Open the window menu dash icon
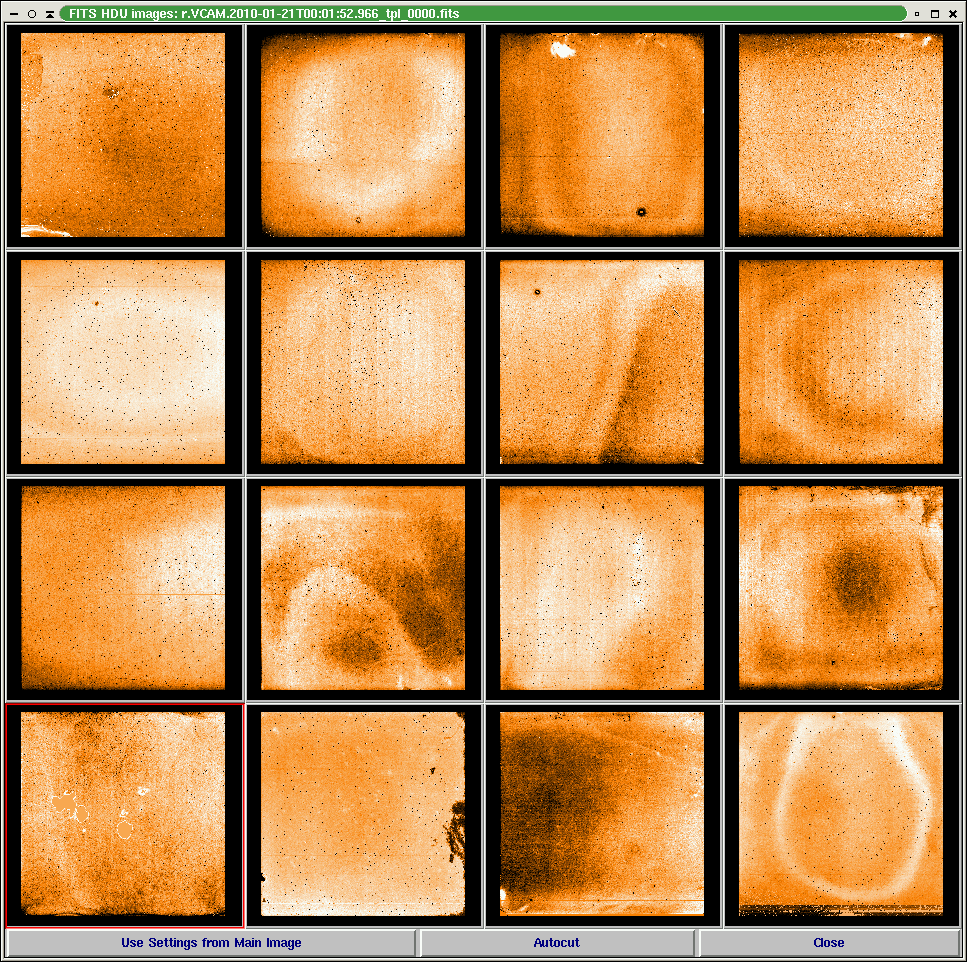This screenshot has width=967, height=962. point(13,14)
